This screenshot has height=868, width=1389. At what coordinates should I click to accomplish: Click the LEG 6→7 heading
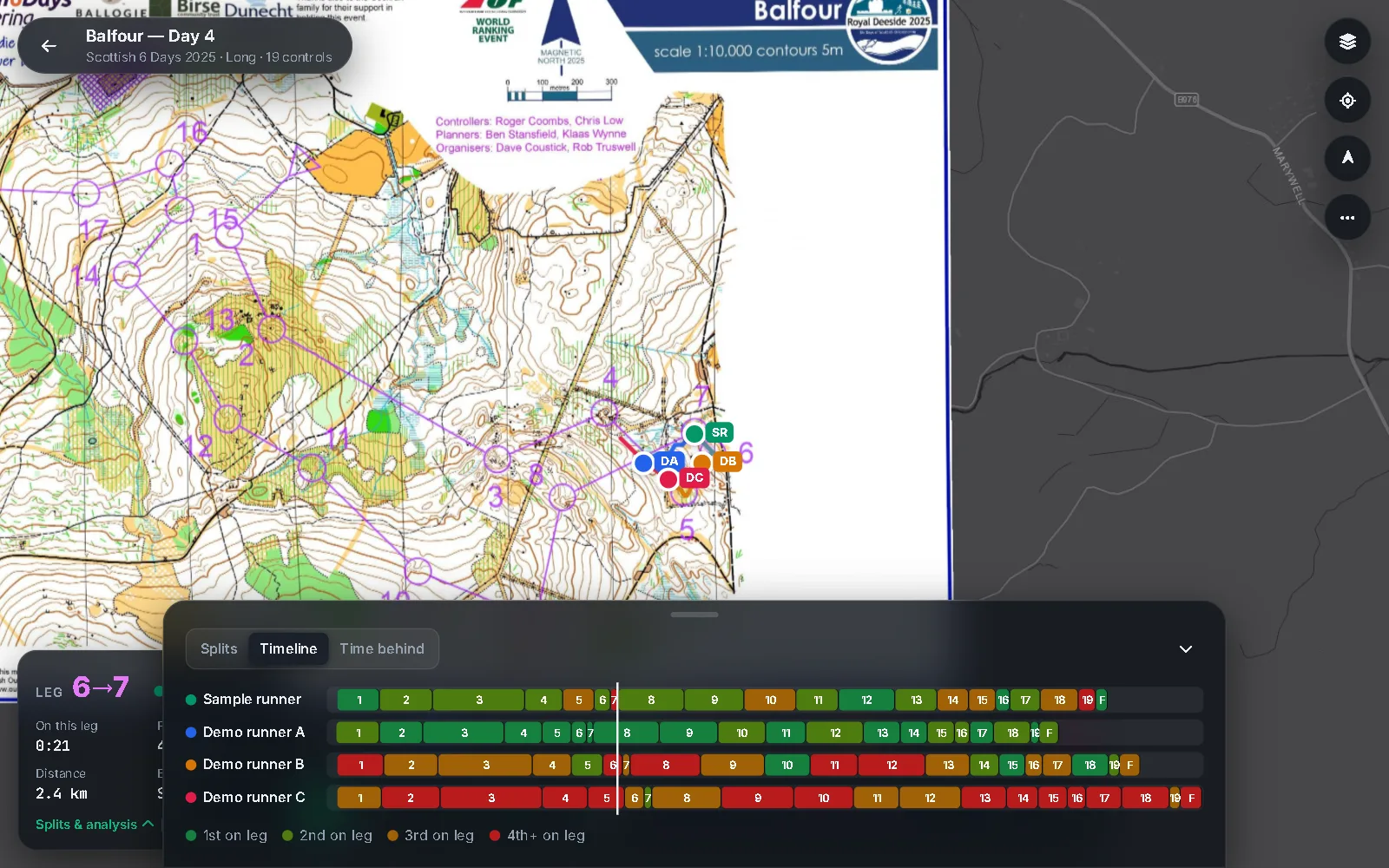click(x=82, y=687)
